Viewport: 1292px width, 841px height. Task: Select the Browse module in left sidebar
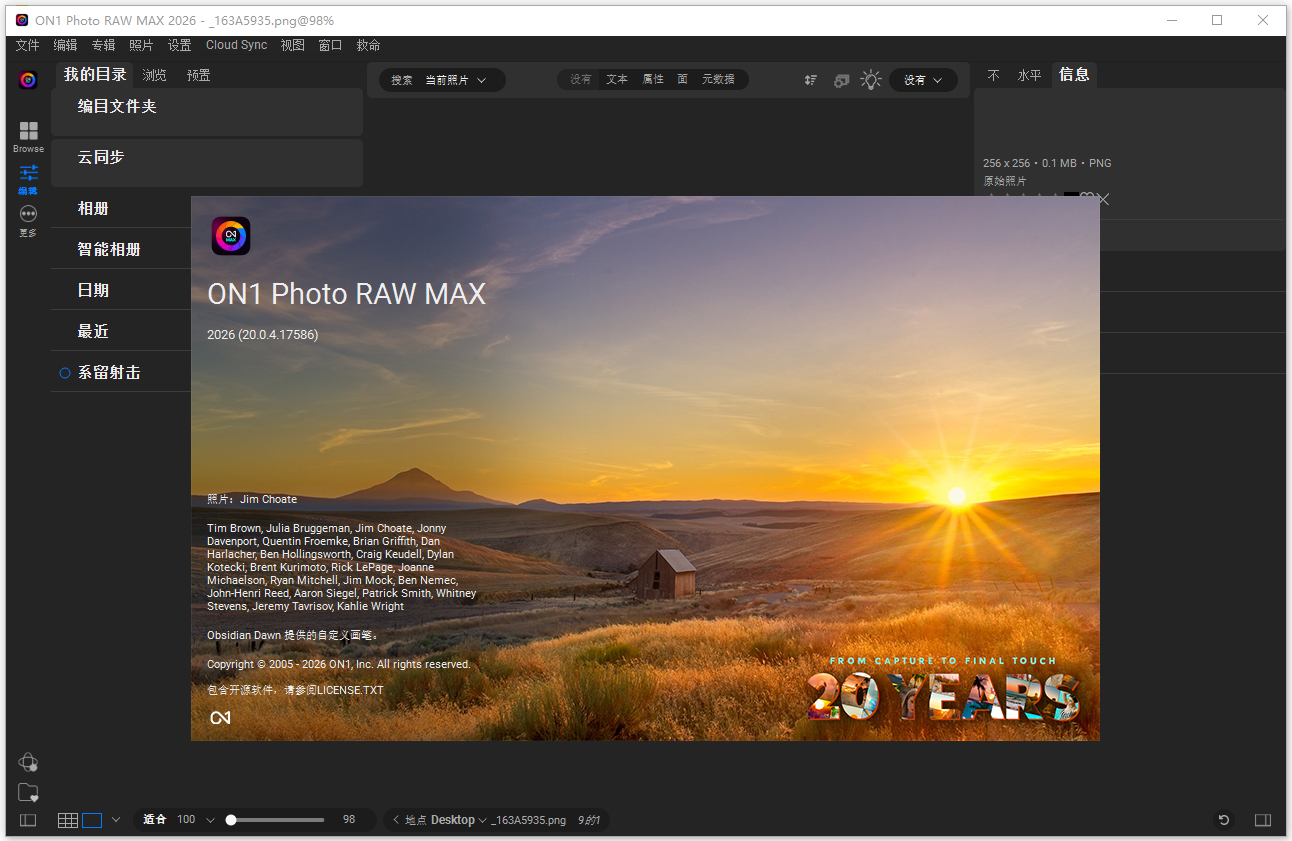(28, 135)
